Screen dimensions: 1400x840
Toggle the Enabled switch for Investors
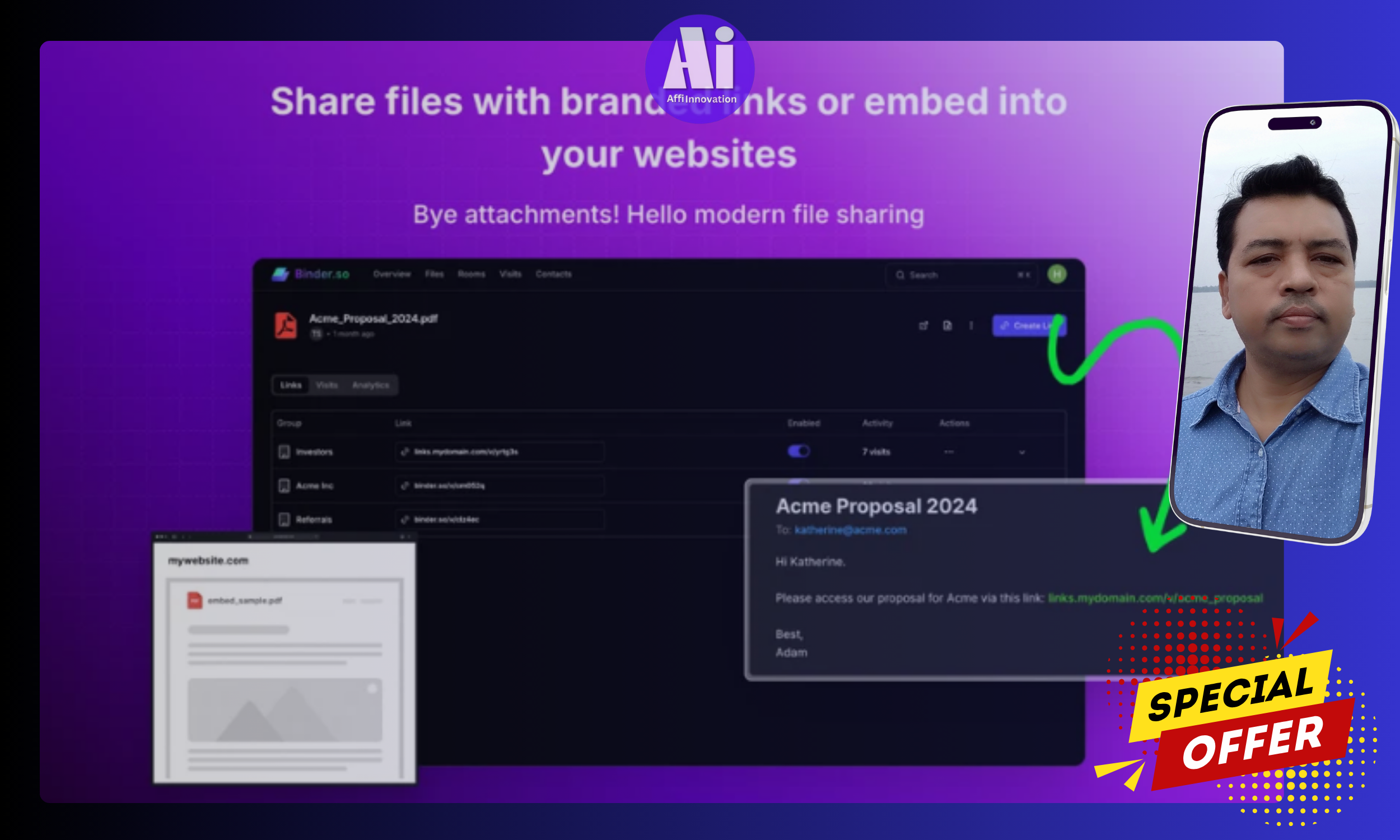[x=799, y=451]
